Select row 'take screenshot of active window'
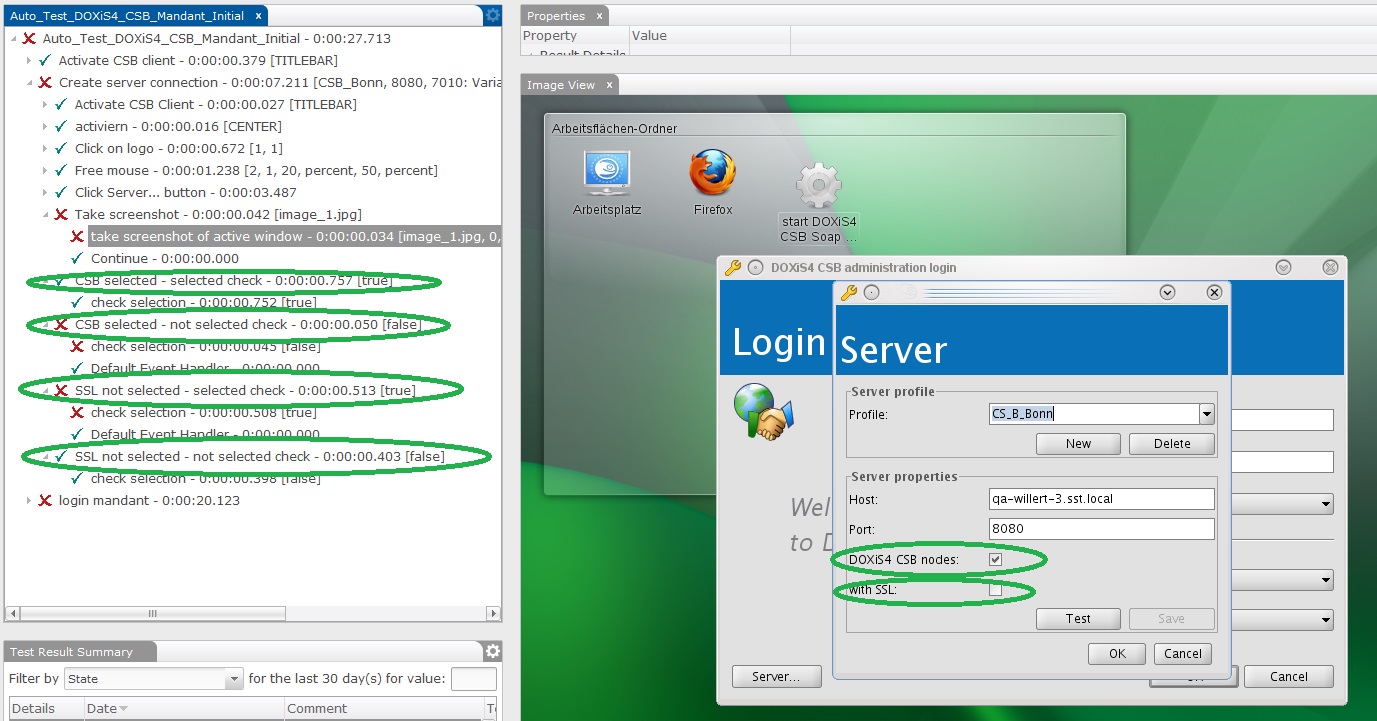The image size is (1377, 721). tap(294, 236)
